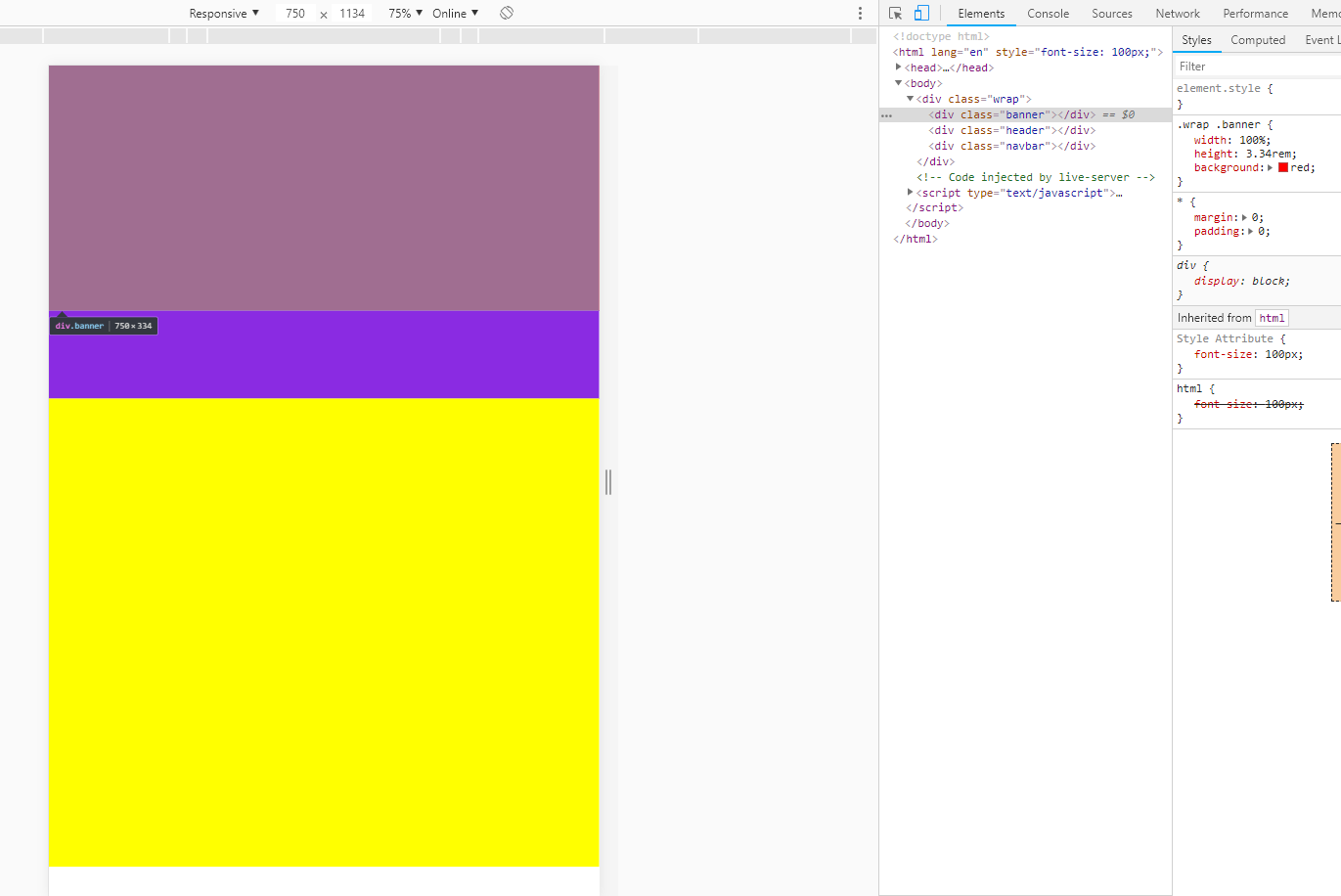Expand the padding shorthand triangle

click(1250, 231)
